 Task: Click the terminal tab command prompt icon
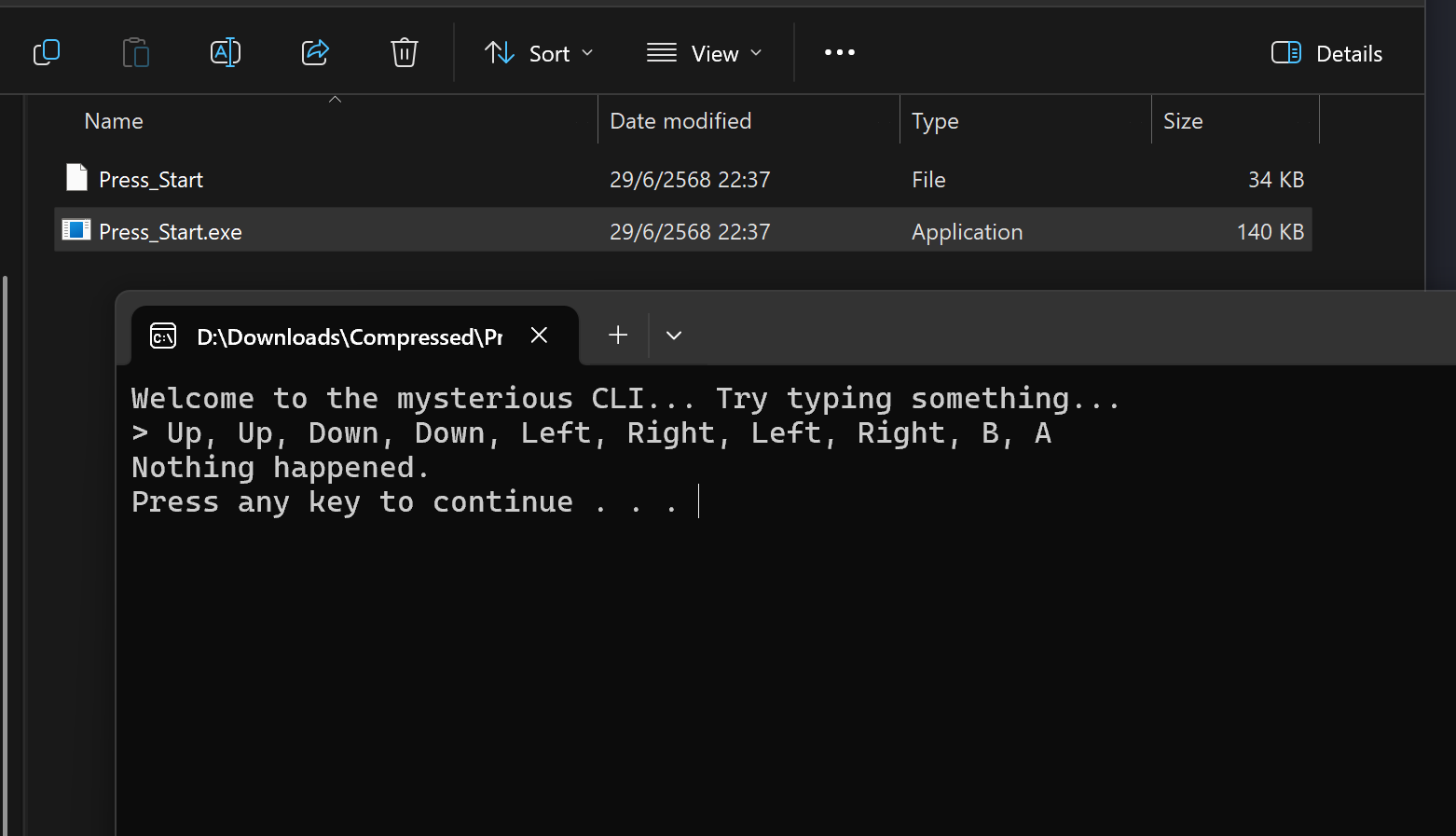tap(163, 336)
